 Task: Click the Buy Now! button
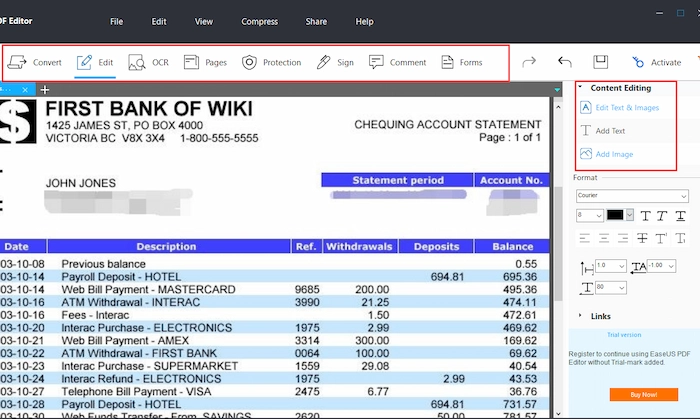click(x=644, y=394)
